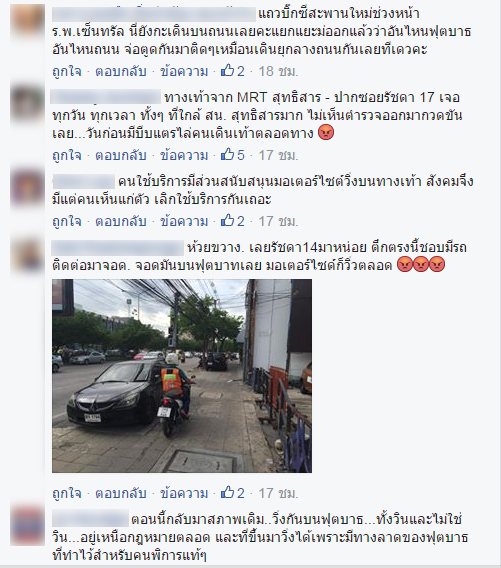Click ตอบกลับ on first comment
Viewport: 501px width, 568px height.
click(121, 71)
